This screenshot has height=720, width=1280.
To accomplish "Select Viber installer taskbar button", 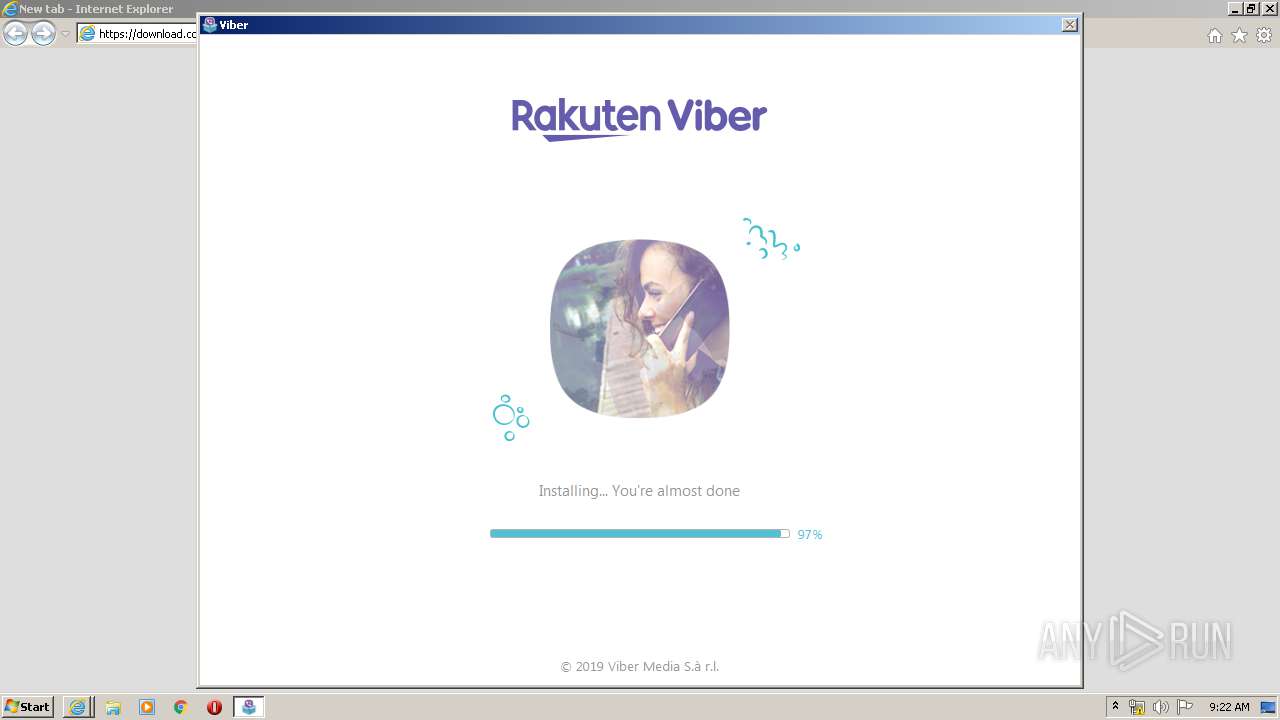I will [x=249, y=707].
